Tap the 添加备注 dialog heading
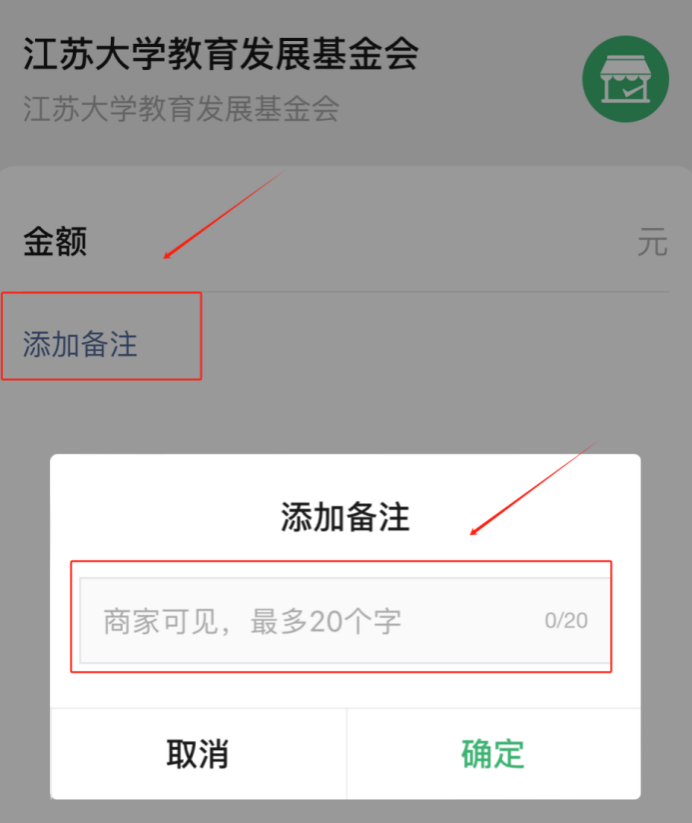The width and height of the screenshot is (692, 823). pyautogui.click(x=345, y=517)
